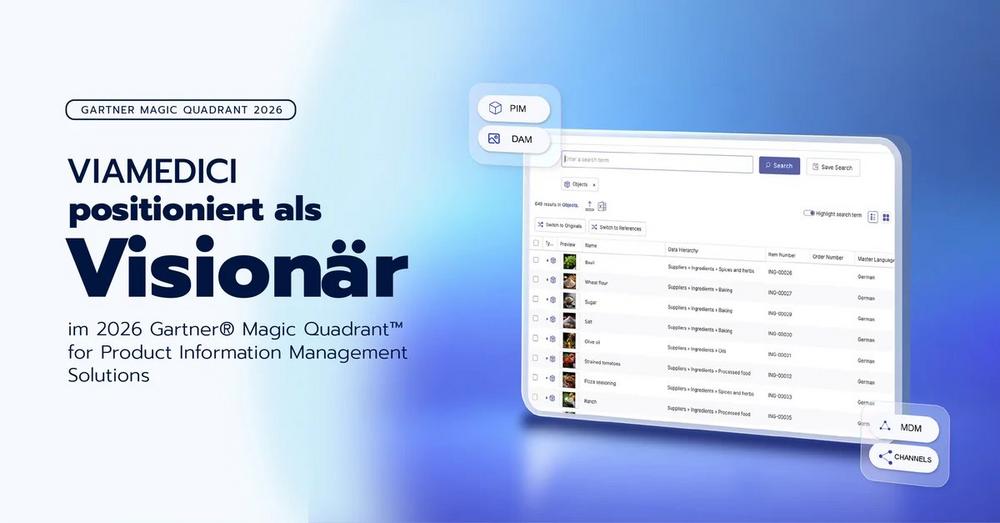
Task: Click Switch to References button
Action: (x=617, y=227)
